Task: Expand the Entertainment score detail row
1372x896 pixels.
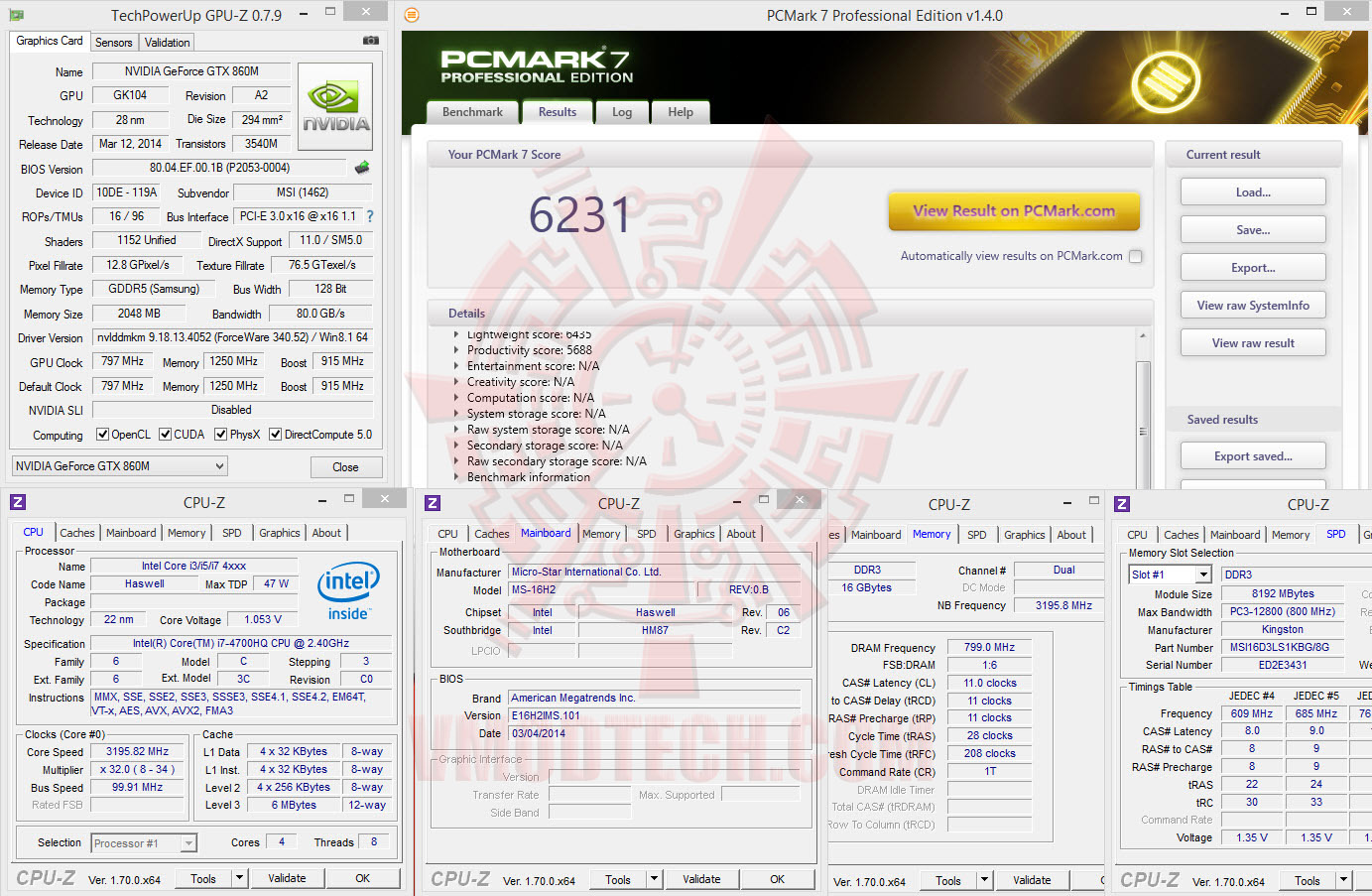Action: click(456, 366)
